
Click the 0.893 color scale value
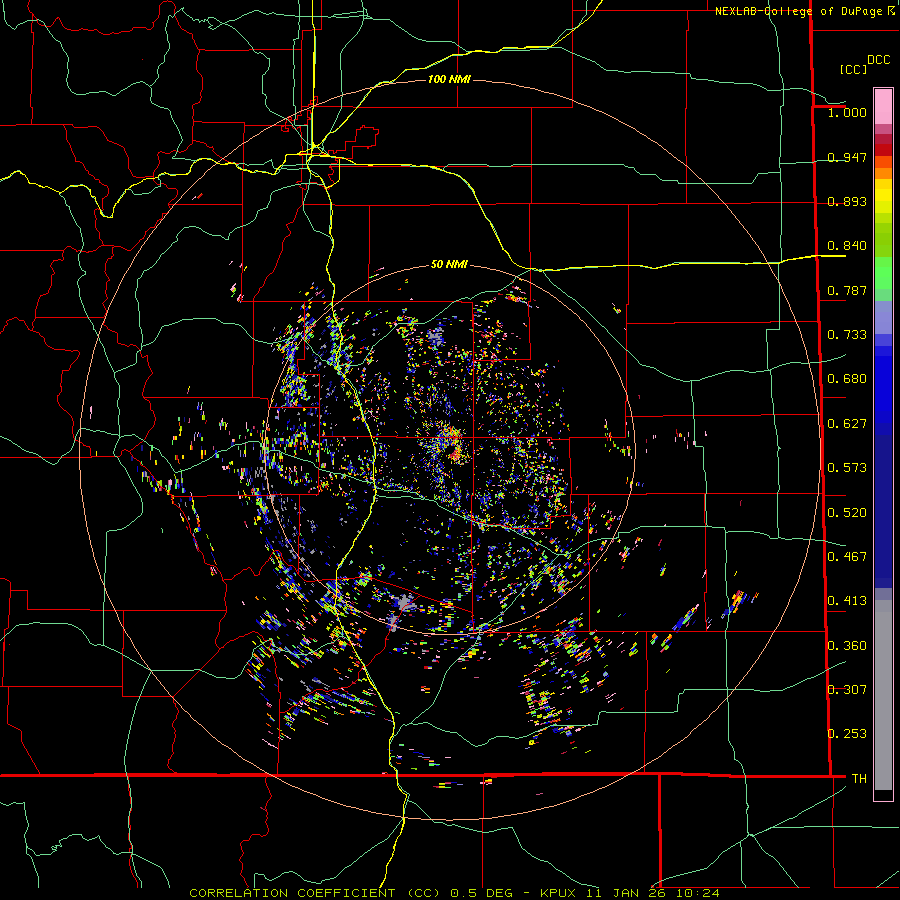pos(847,201)
